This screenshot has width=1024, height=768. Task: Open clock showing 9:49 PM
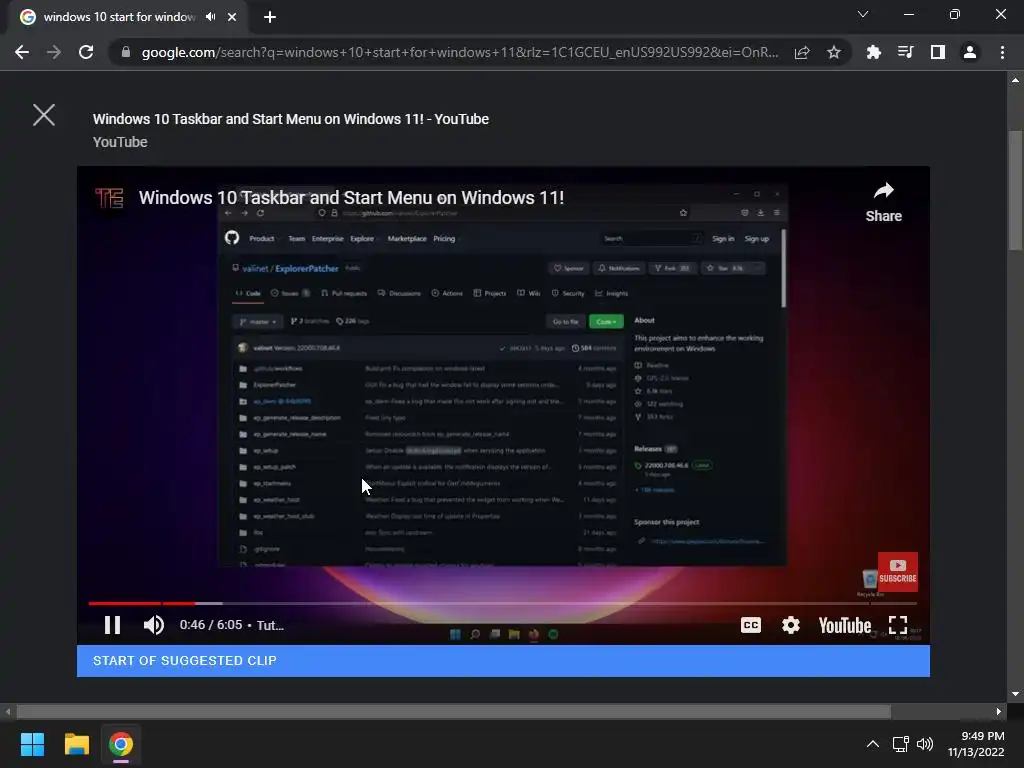[x=976, y=744]
